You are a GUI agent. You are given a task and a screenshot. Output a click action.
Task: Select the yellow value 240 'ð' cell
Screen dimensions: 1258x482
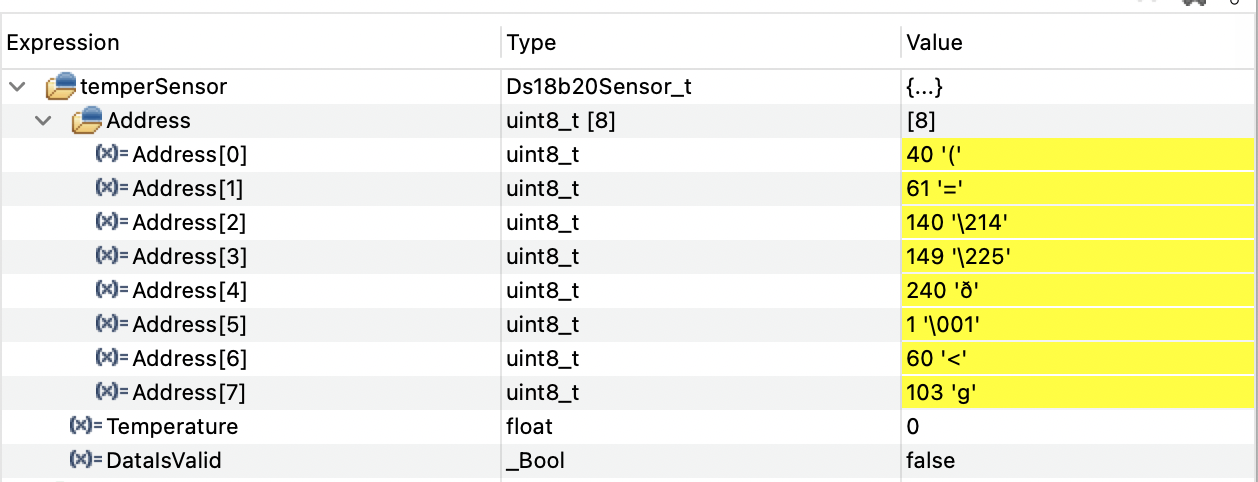click(x=1077, y=291)
